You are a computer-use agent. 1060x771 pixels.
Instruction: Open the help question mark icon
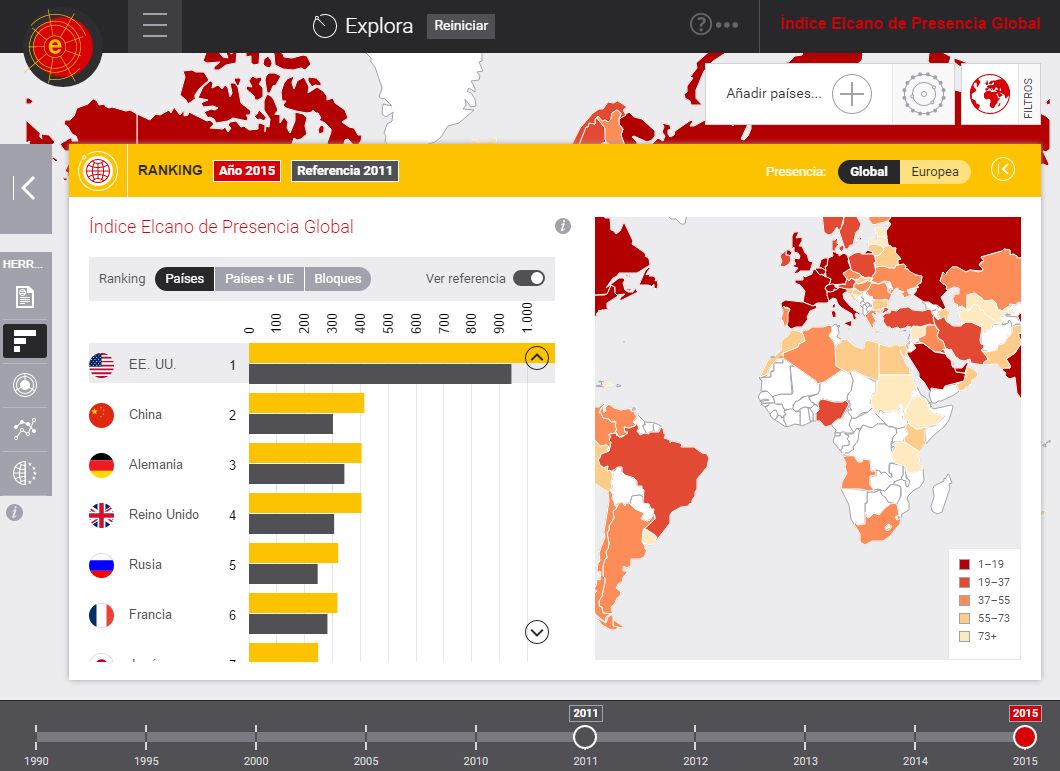tap(700, 24)
